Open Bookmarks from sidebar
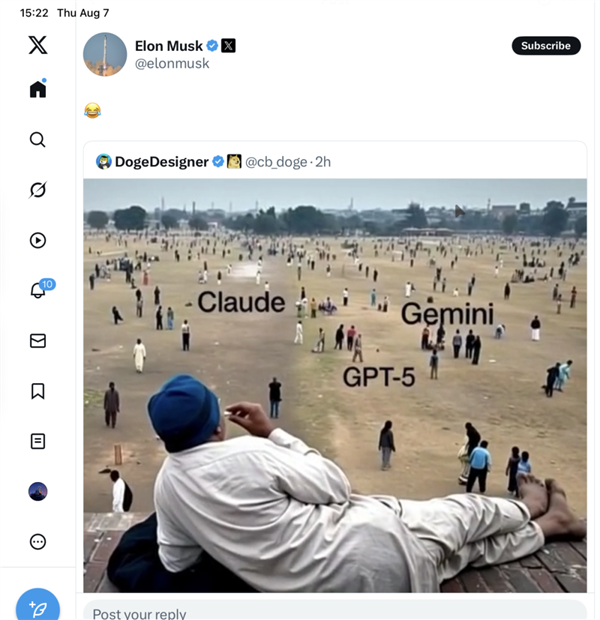The height and width of the screenshot is (620, 600). (x=38, y=391)
